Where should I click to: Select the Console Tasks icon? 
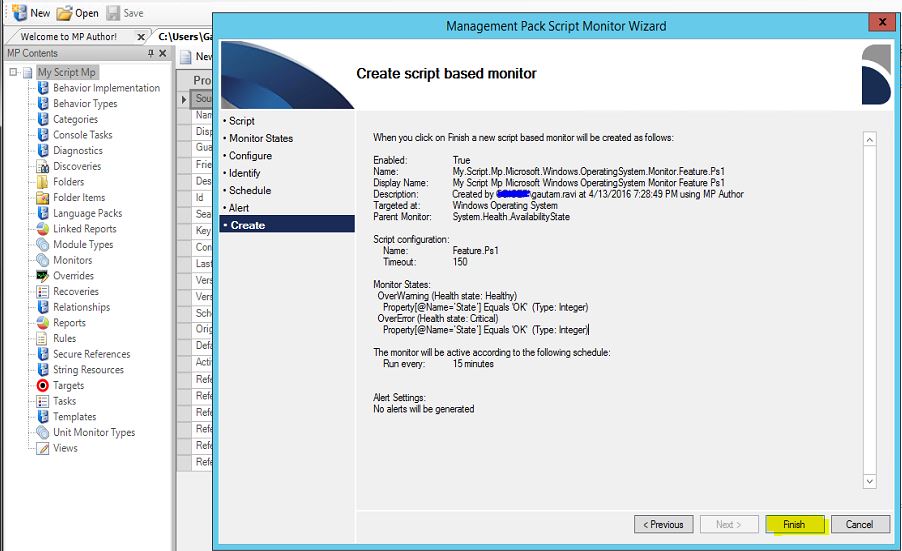[x=43, y=135]
